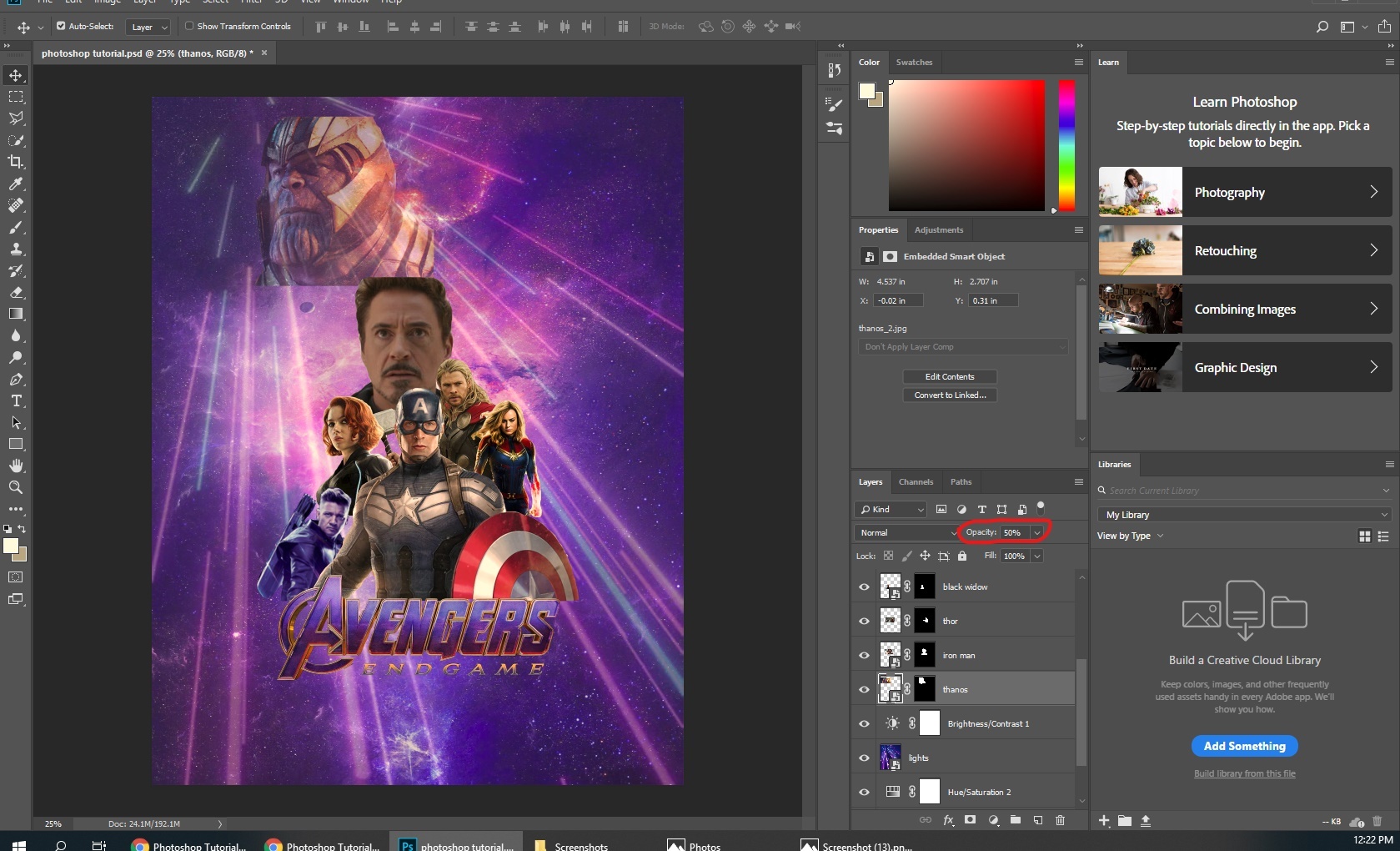Pick the Quick Selection tool
Viewport: 1400px width, 851px height.
pos(16,140)
